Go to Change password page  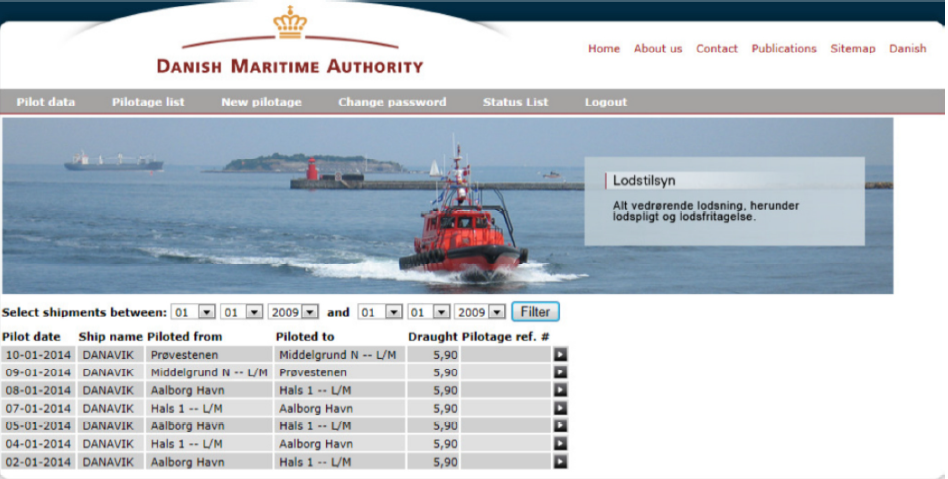(x=392, y=102)
